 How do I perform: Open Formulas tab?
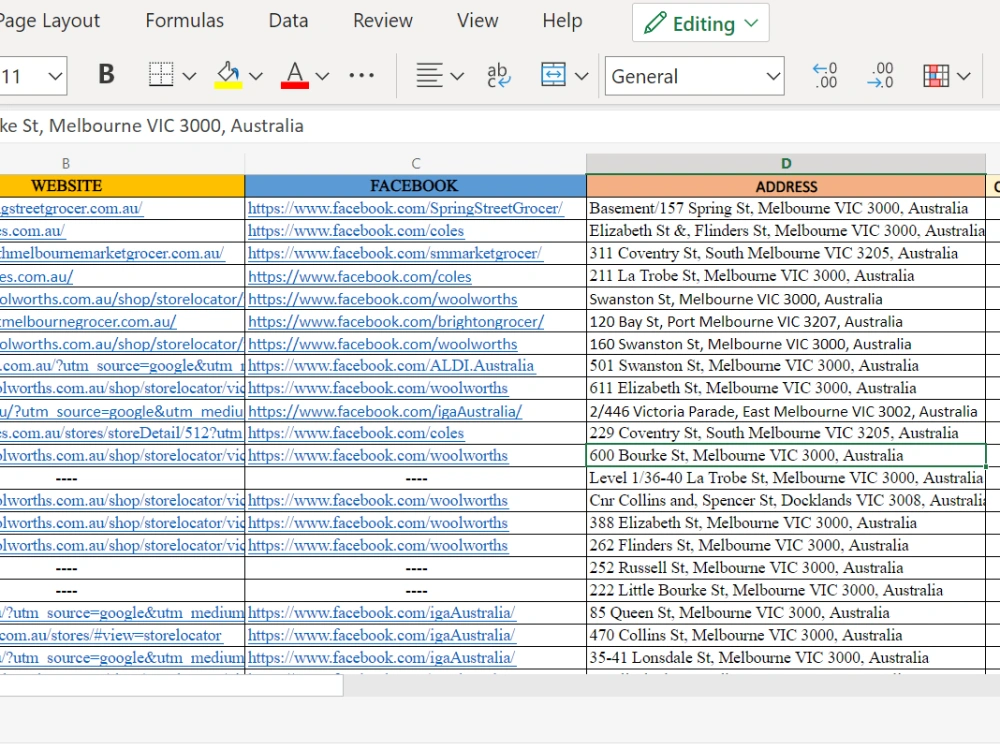(184, 20)
